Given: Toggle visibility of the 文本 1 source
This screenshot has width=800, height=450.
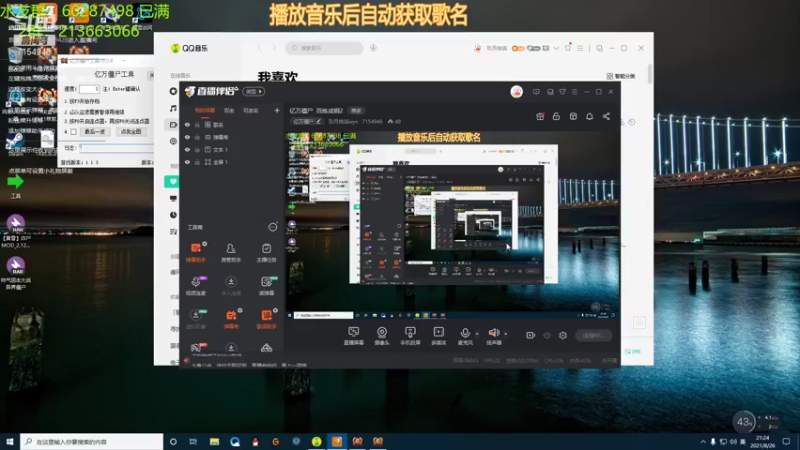Looking at the screenshot, I should (187, 149).
